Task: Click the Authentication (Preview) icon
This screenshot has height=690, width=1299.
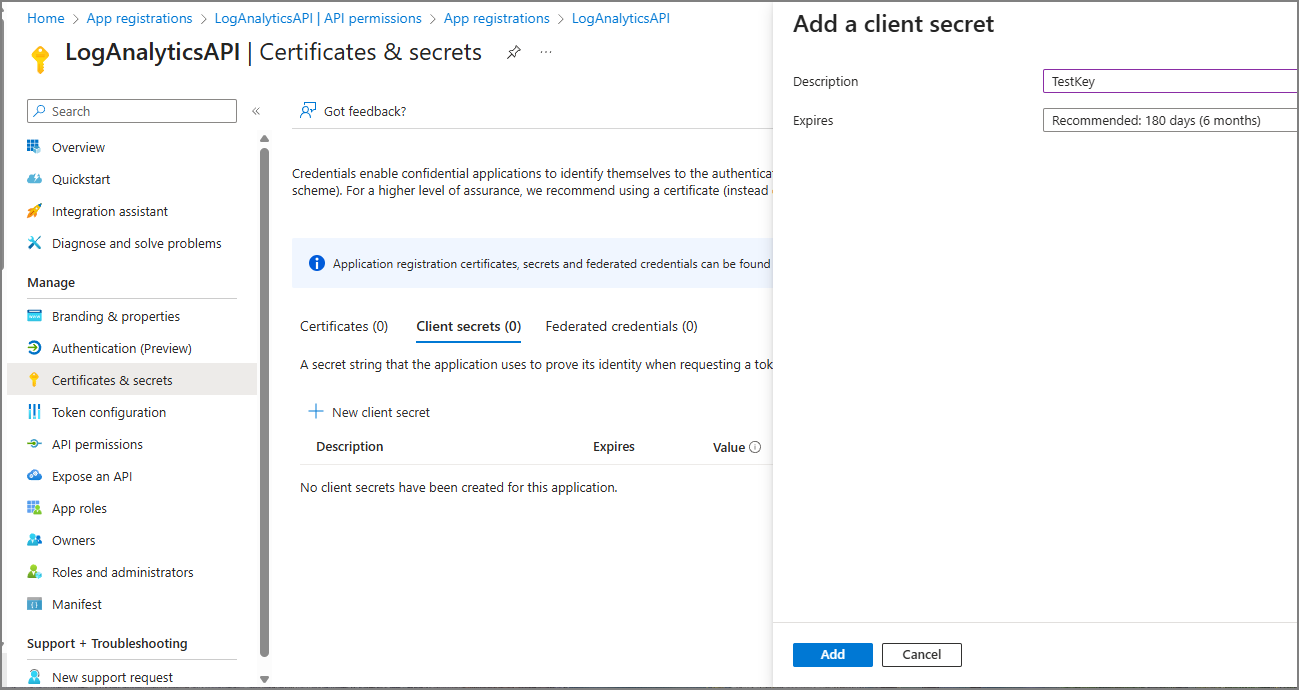Action: [34, 348]
